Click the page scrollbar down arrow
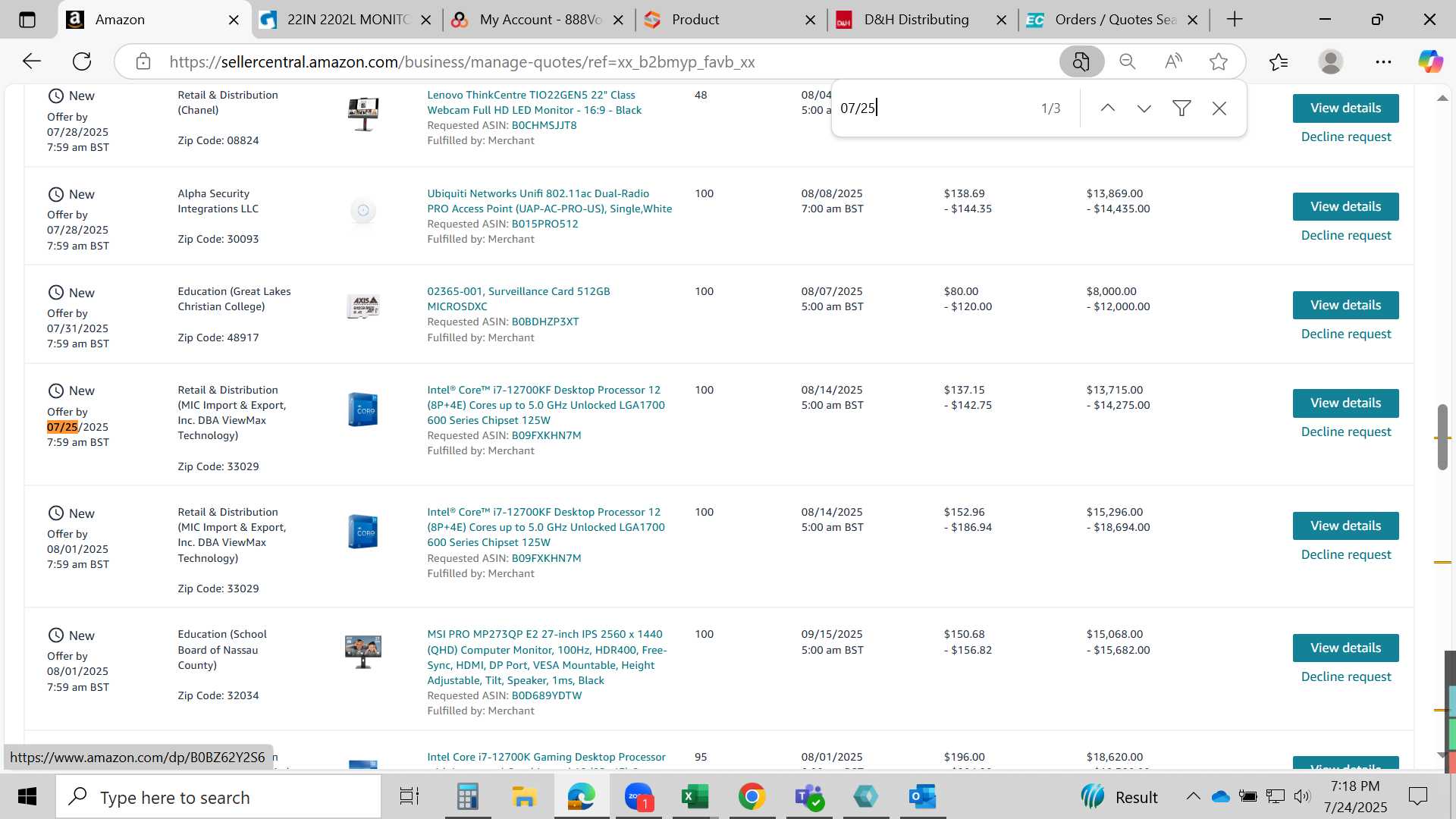Screen dimensions: 1456x819 [x=1442, y=755]
